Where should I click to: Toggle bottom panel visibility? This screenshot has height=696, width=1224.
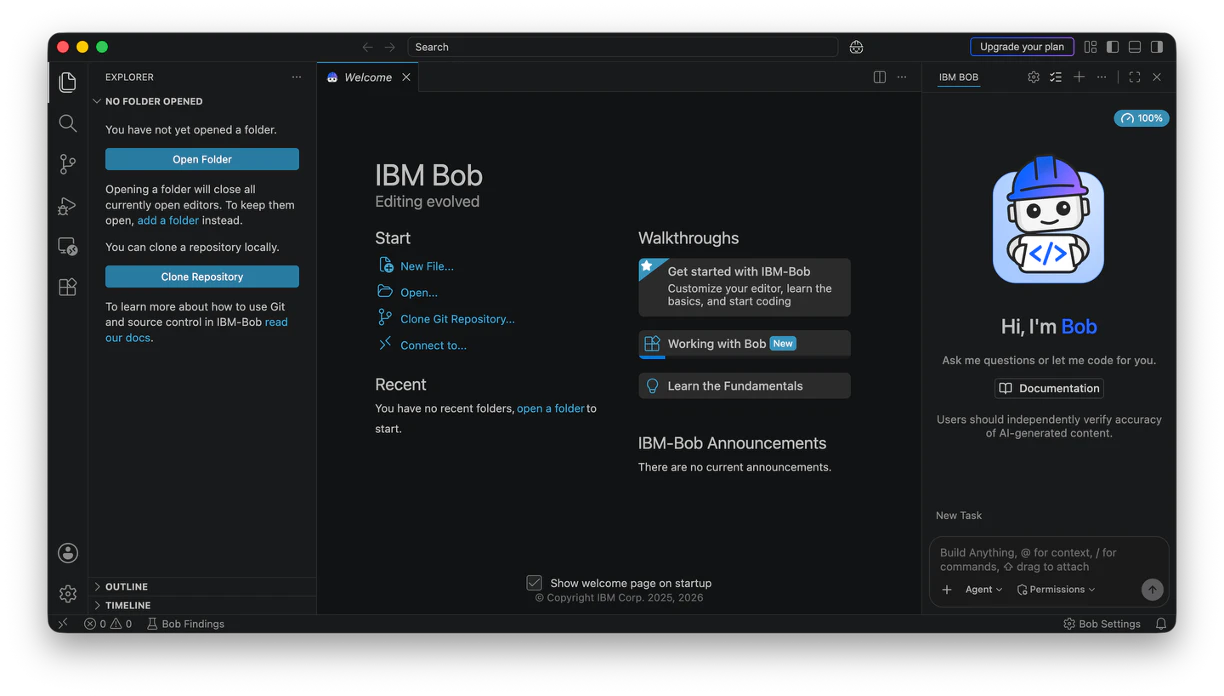[1135, 47]
